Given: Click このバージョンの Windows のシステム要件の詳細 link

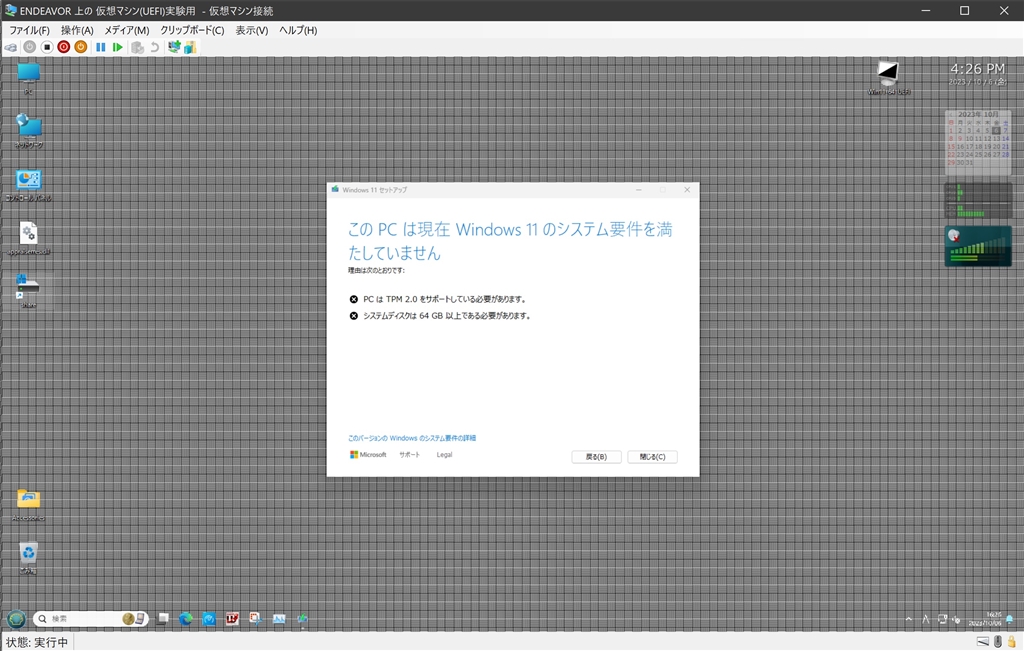Looking at the screenshot, I should coord(412,438).
